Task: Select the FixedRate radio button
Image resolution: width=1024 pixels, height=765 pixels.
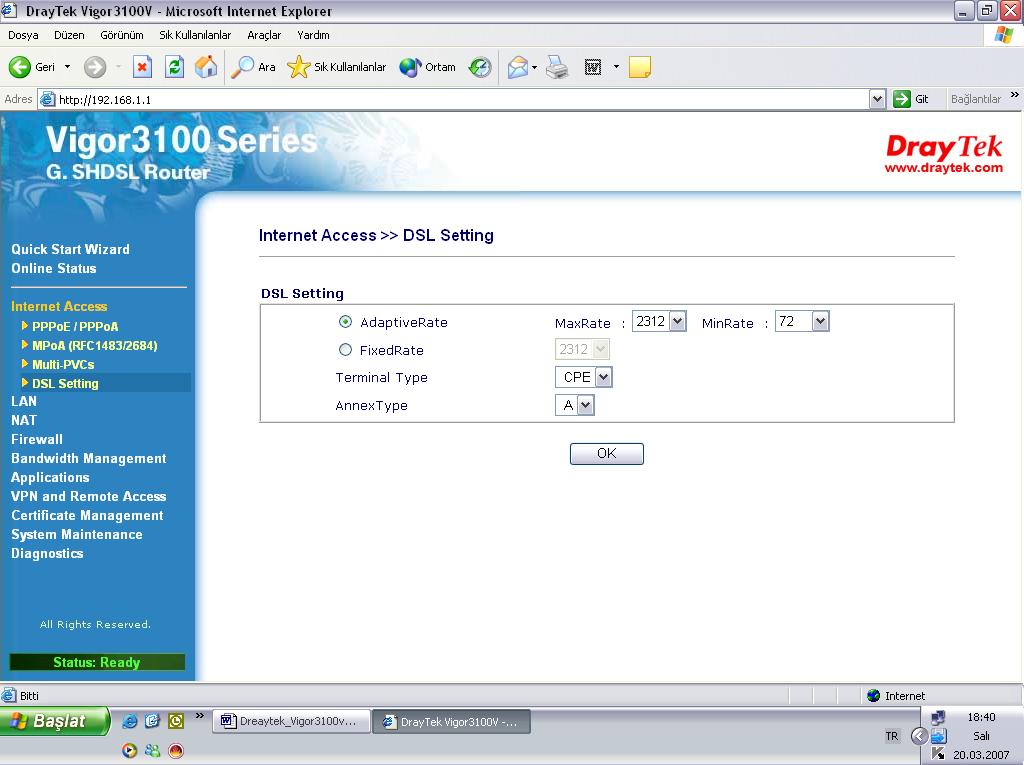Action: pyautogui.click(x=346, y=350)
